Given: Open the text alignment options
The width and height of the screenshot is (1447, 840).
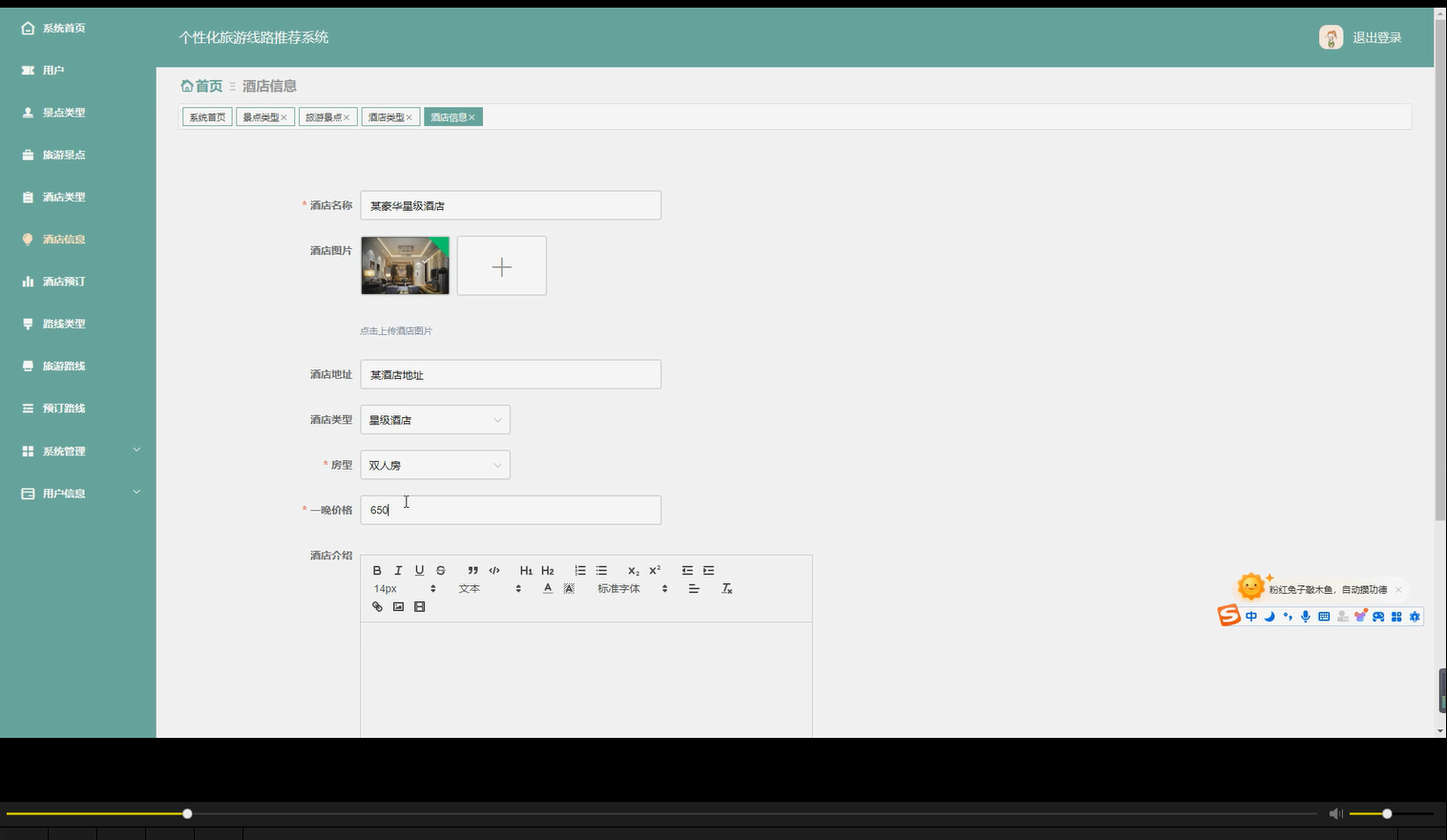Looking at the screenshot, I should click(694, 589).
